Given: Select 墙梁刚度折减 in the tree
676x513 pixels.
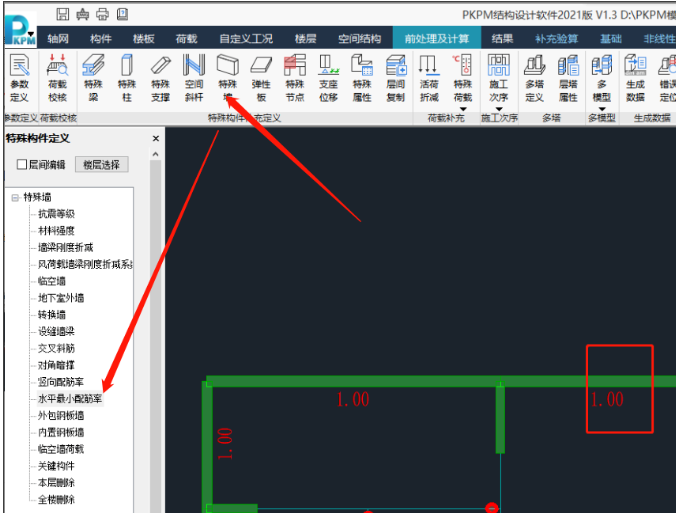Looking at the screenshot, I should (x=66, y=247).
